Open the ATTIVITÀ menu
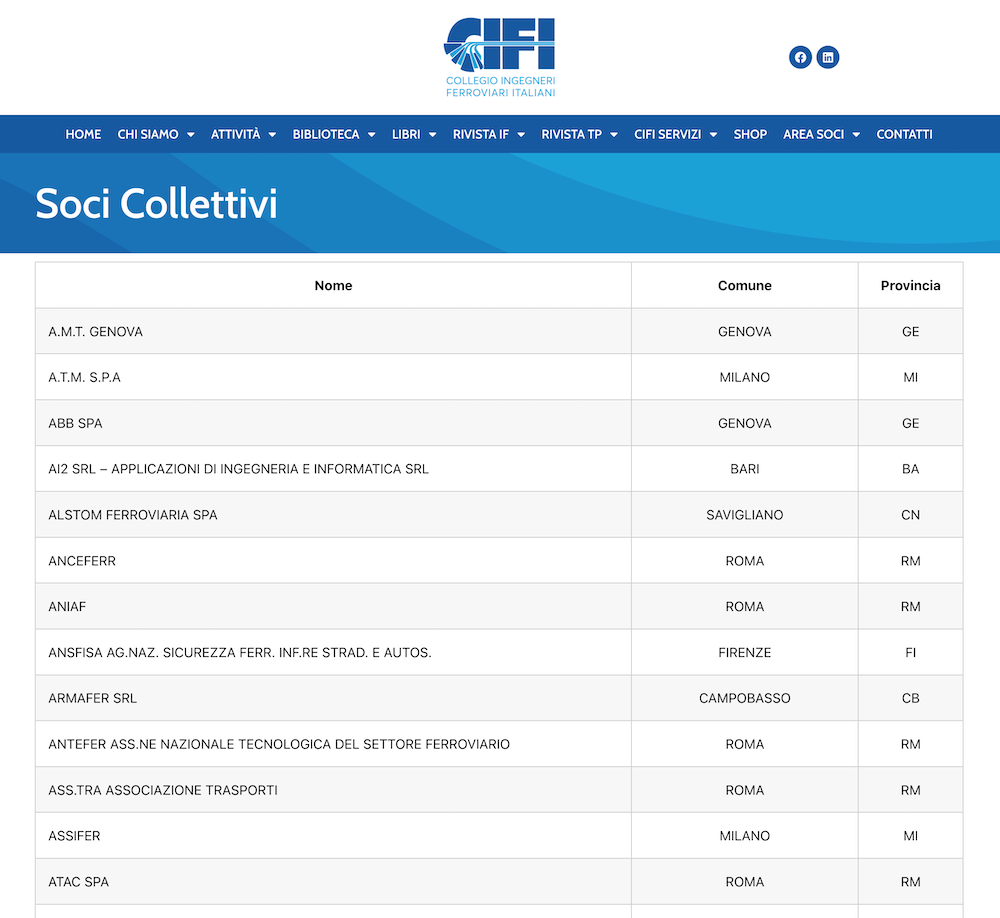The image size is (1000, 918). pyautogui.click(x=235, y=135)
